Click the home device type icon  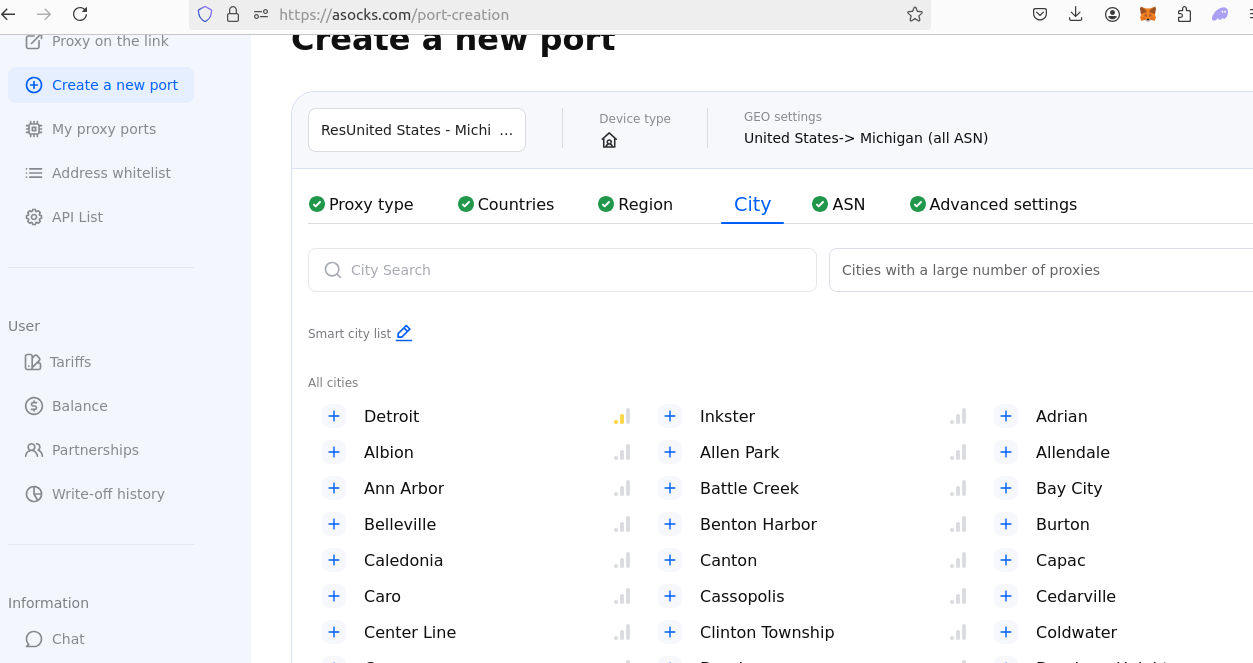(x=609, y=140)
